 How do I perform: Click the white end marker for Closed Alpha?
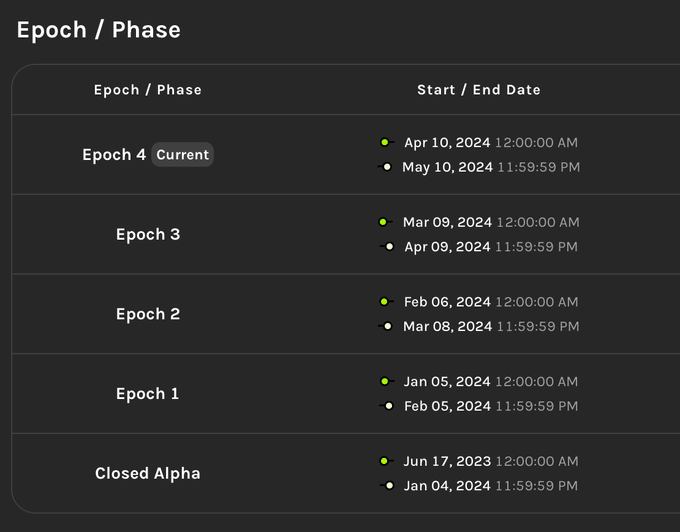tap(388, 485)
